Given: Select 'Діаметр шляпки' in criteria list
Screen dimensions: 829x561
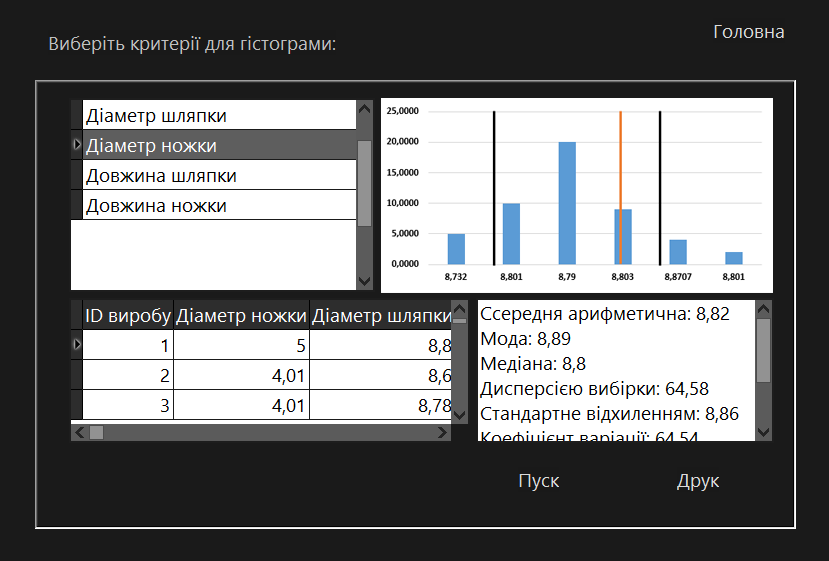Looking at the screenshot, I should point(218,115).
